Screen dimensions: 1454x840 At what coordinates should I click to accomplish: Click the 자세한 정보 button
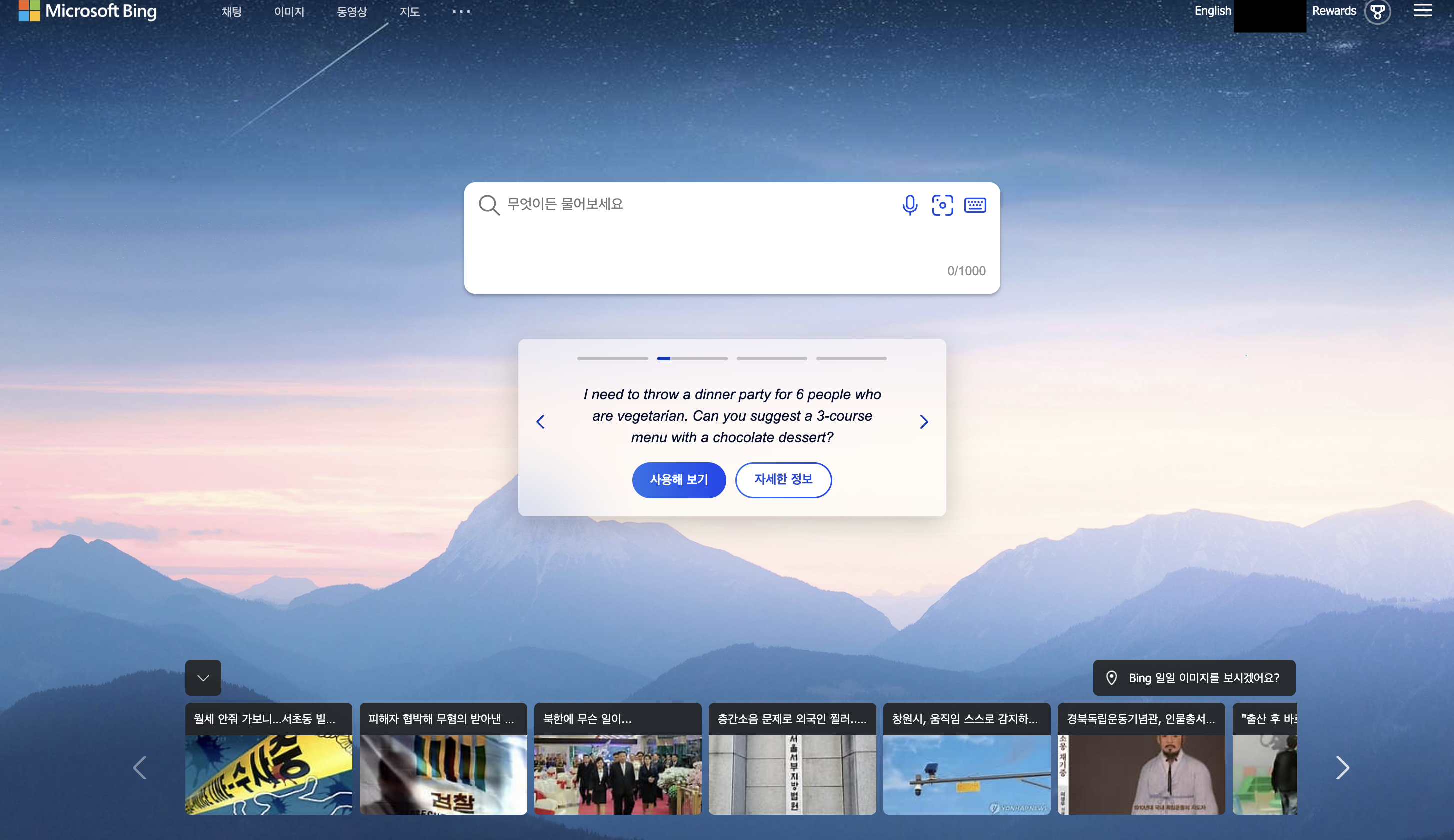click(x=783, y=480)
